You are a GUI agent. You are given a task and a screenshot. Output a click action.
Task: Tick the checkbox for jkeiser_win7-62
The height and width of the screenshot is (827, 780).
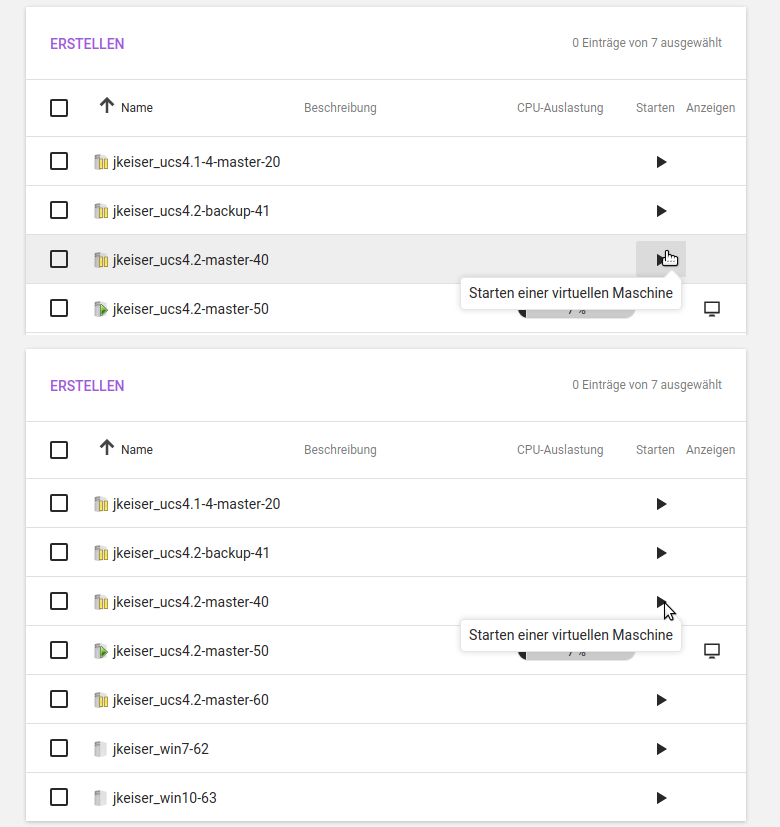[59, 748]
